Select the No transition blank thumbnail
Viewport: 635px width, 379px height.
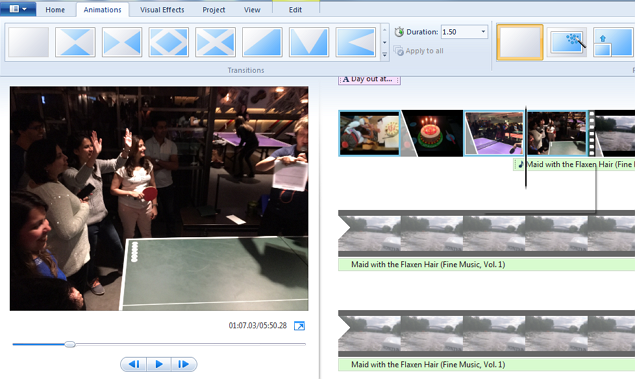click(x=28, y=42)
